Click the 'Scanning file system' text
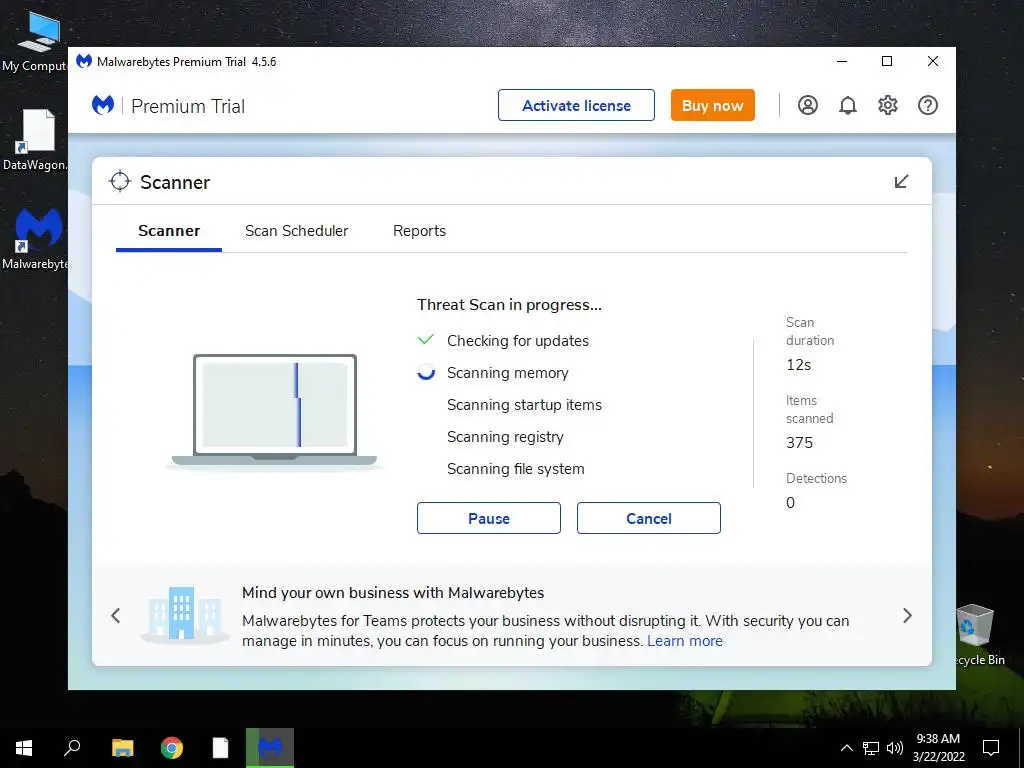1024x768 pixels. (515, 469)
